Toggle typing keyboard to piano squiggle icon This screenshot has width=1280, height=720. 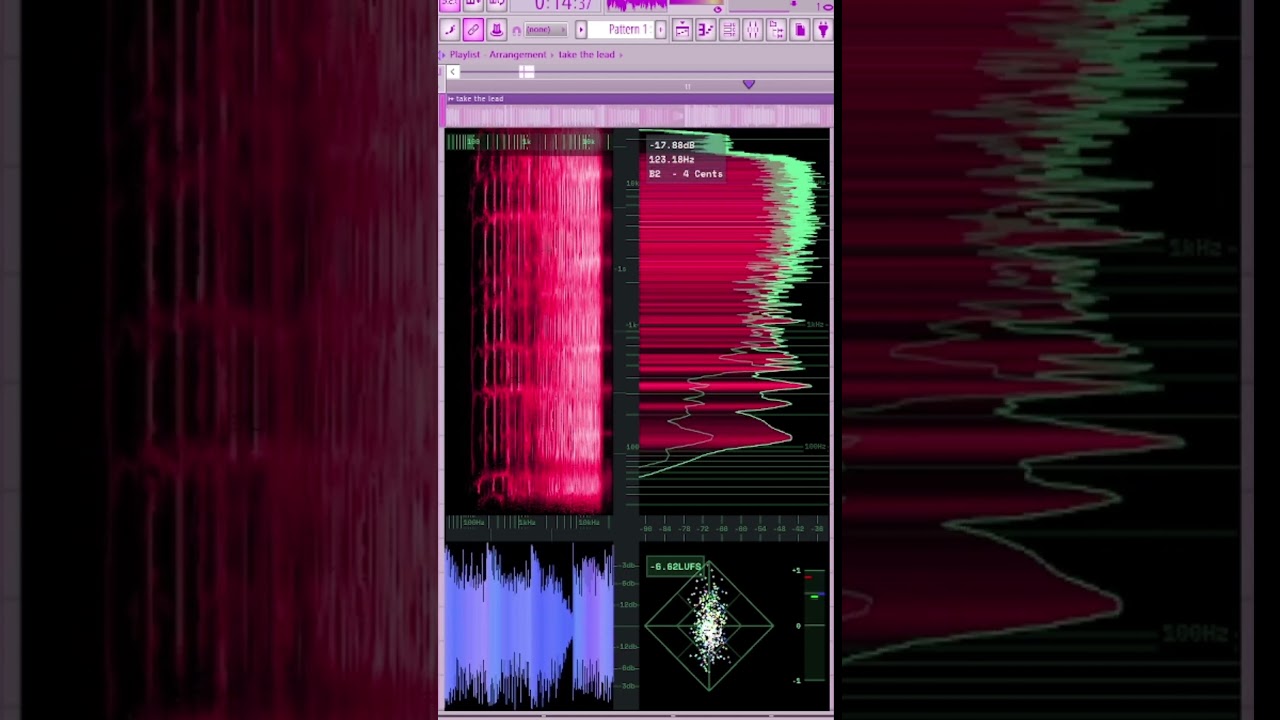tap(450, 30)
